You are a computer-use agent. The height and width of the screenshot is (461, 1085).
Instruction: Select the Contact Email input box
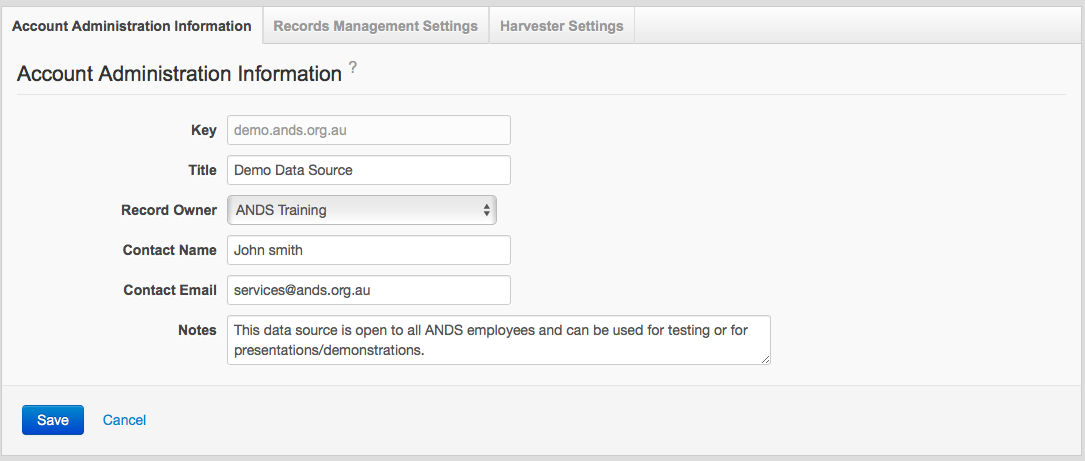click(x=368, y=290)
